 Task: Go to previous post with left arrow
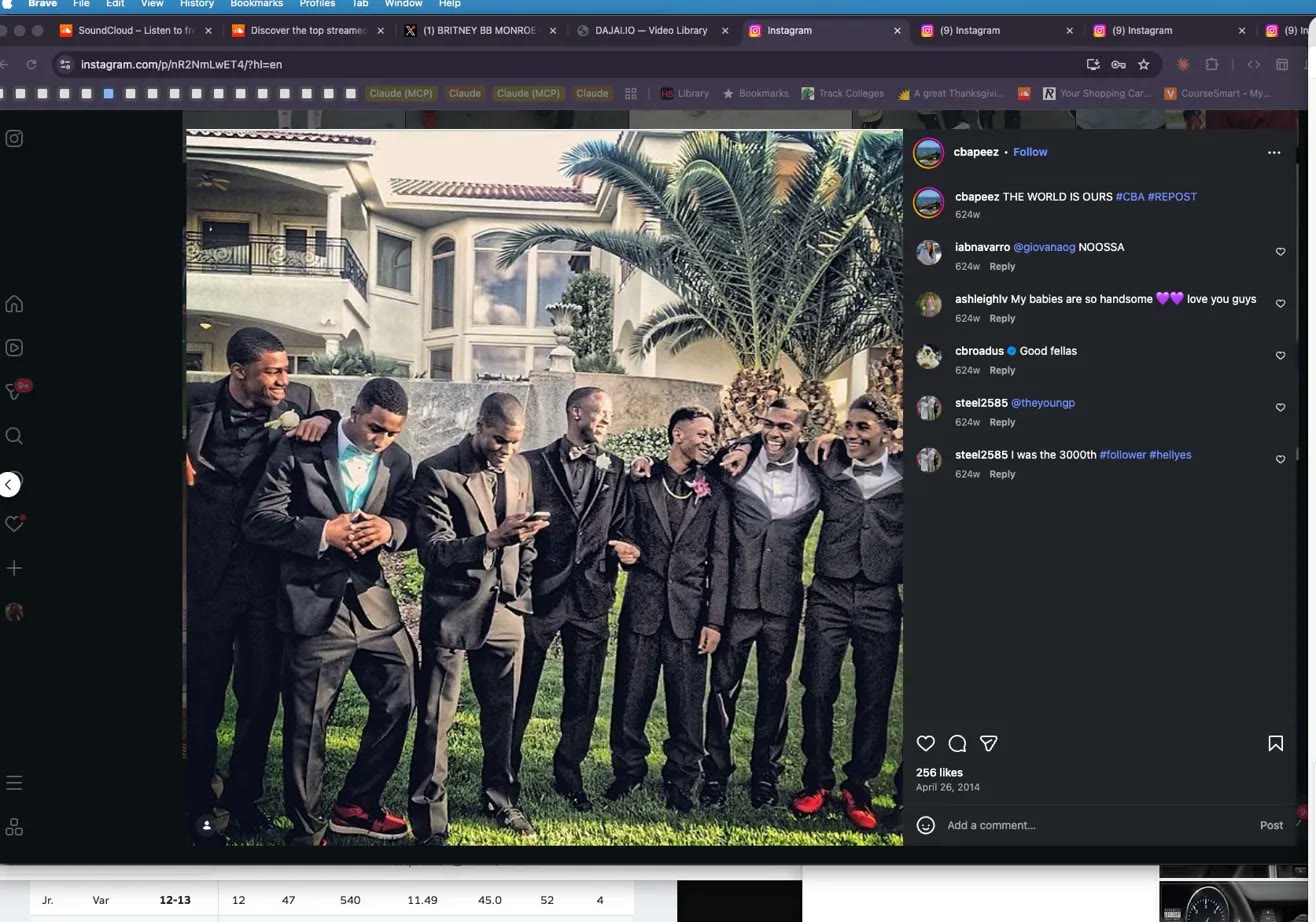tap(9, 485)
